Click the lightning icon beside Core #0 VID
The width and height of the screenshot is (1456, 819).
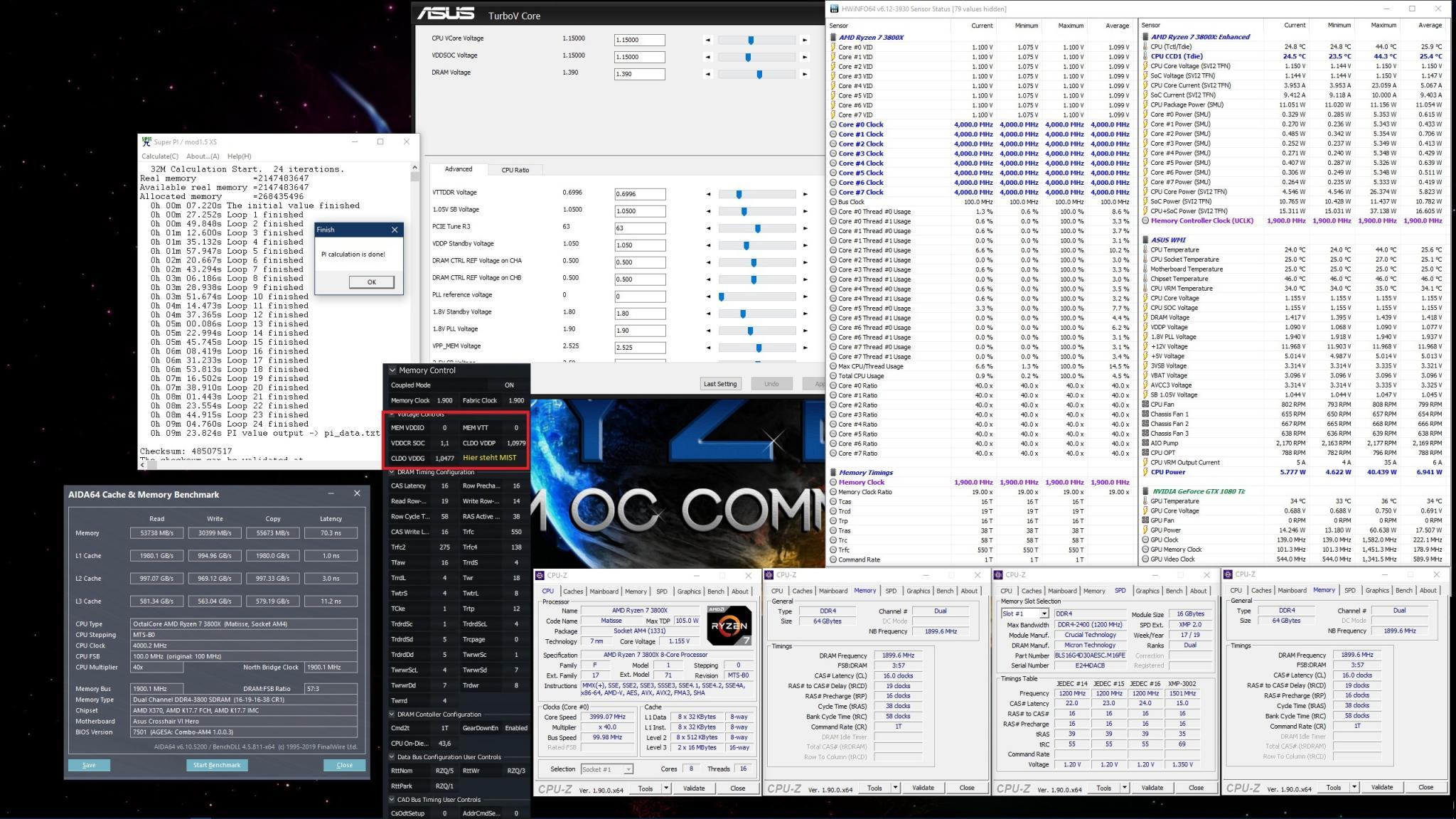(x=833, y=47)
